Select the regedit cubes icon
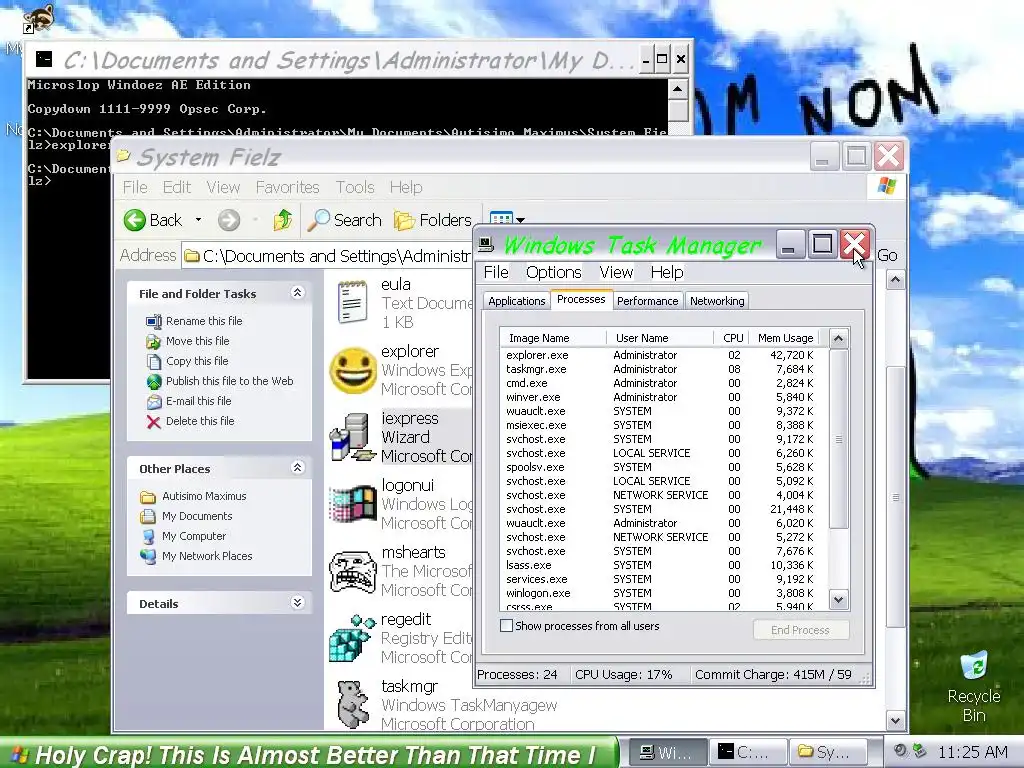This screenshot has height=768, width=1024. coord(353,639)
